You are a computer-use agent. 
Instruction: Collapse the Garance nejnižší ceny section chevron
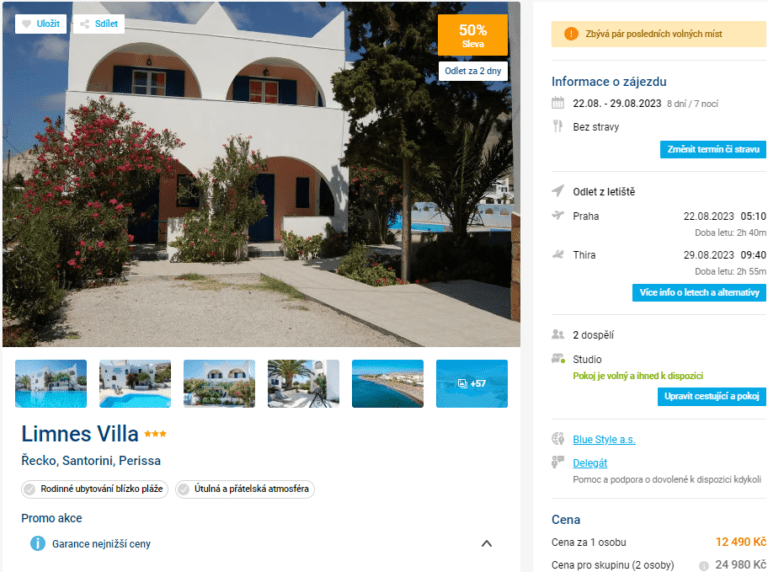[x=486, y=544]
